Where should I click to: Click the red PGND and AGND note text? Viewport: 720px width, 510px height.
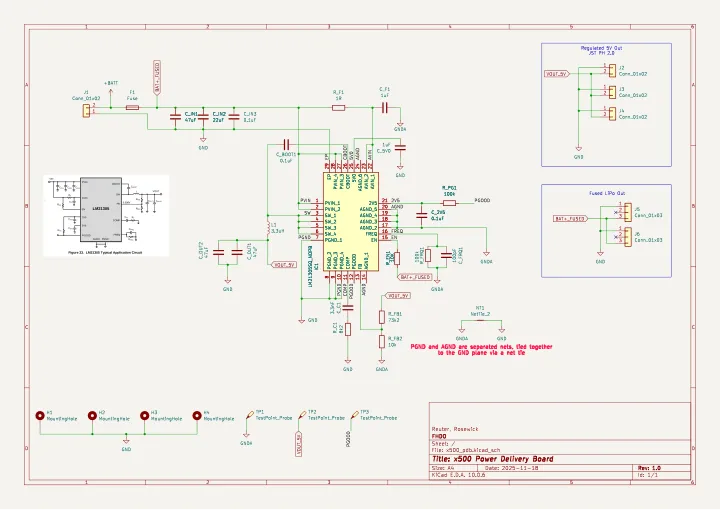click(x=481, y=350)
